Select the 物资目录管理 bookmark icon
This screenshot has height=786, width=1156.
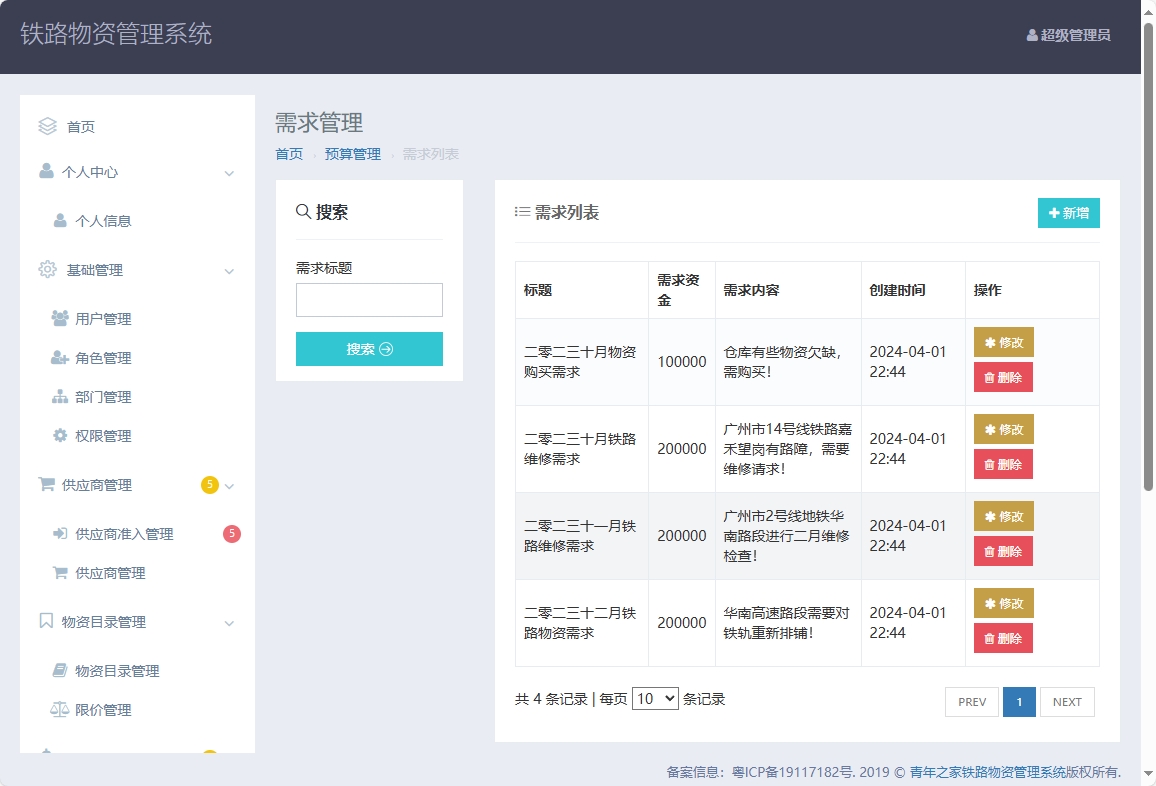(x=46, y=621)
